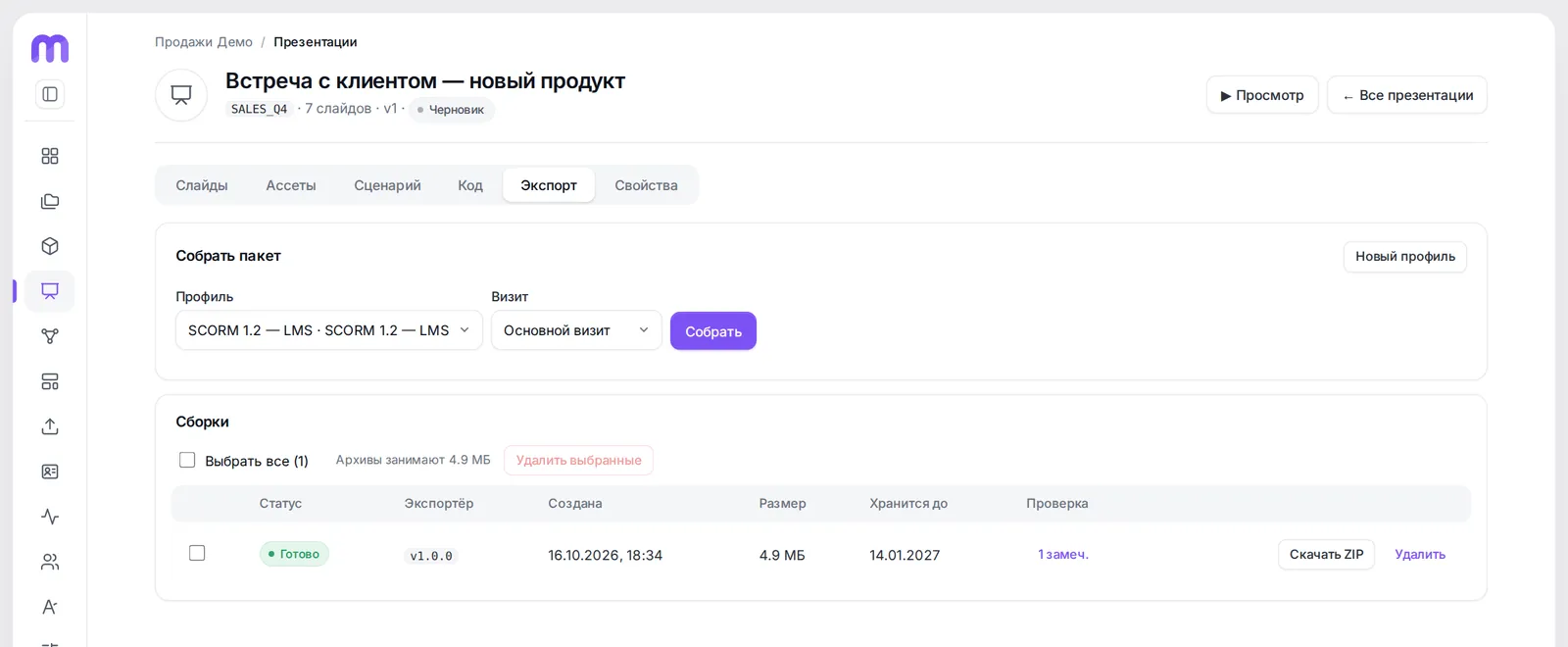
Task: Collapse the sidebar with the panel icon
Action: (50, 94)
